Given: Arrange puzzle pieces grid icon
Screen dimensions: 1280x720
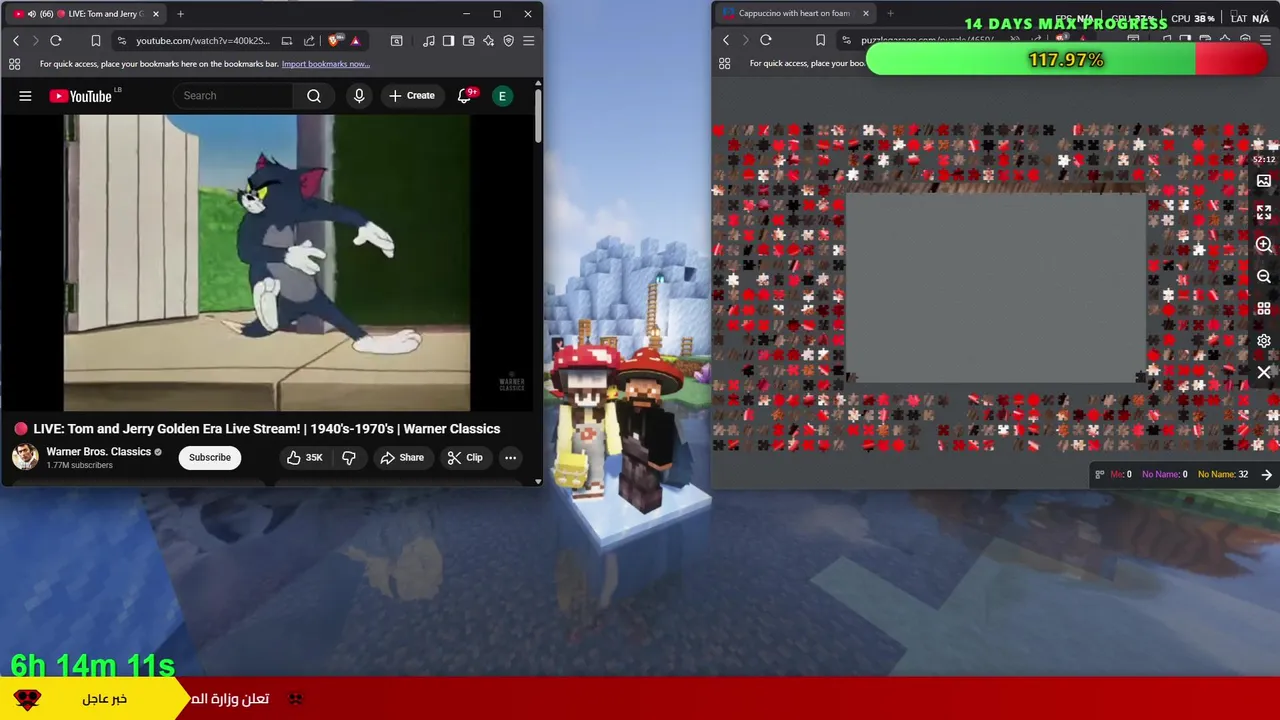Looking at the screenshot, I should pos(1264,309).
